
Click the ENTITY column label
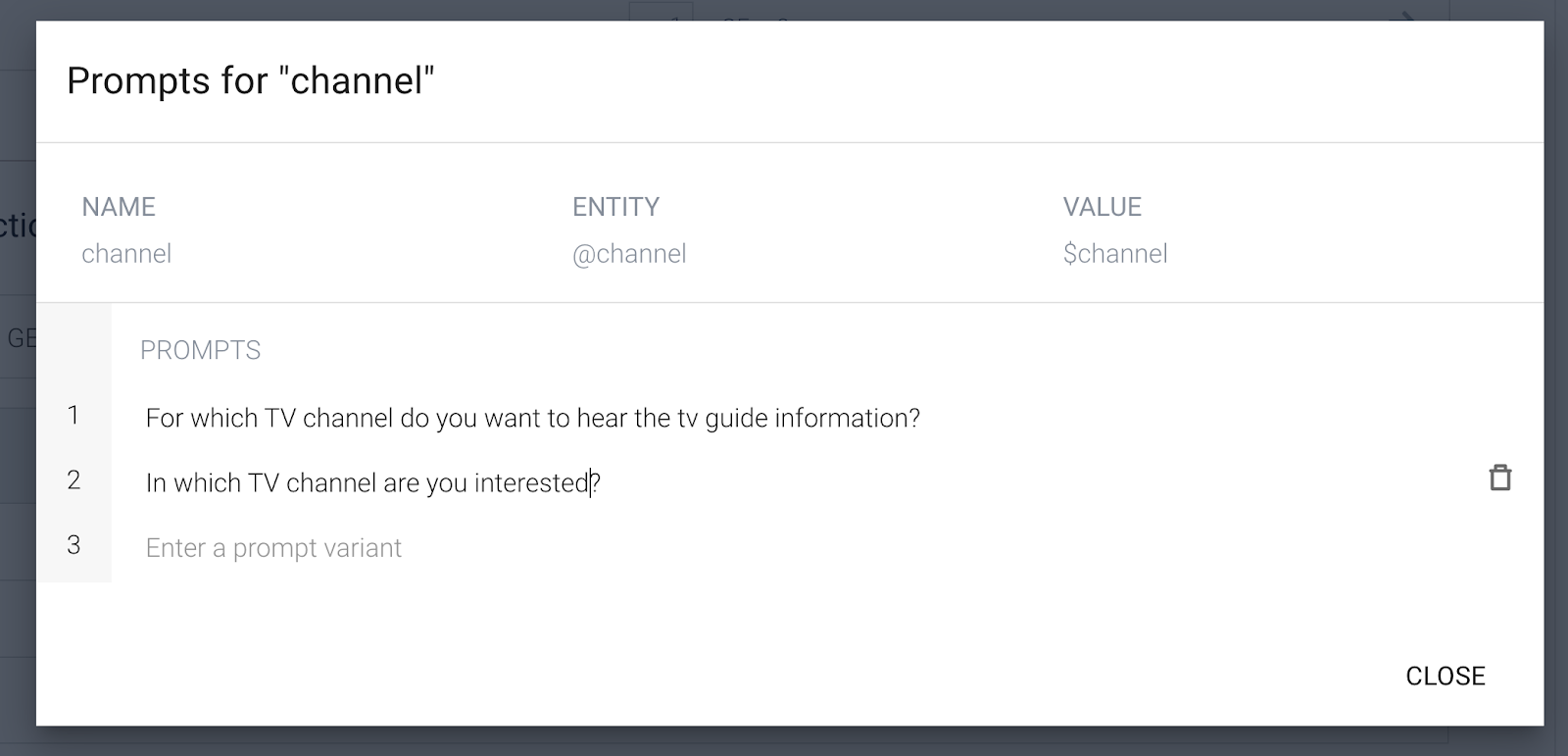click(615, 207)
